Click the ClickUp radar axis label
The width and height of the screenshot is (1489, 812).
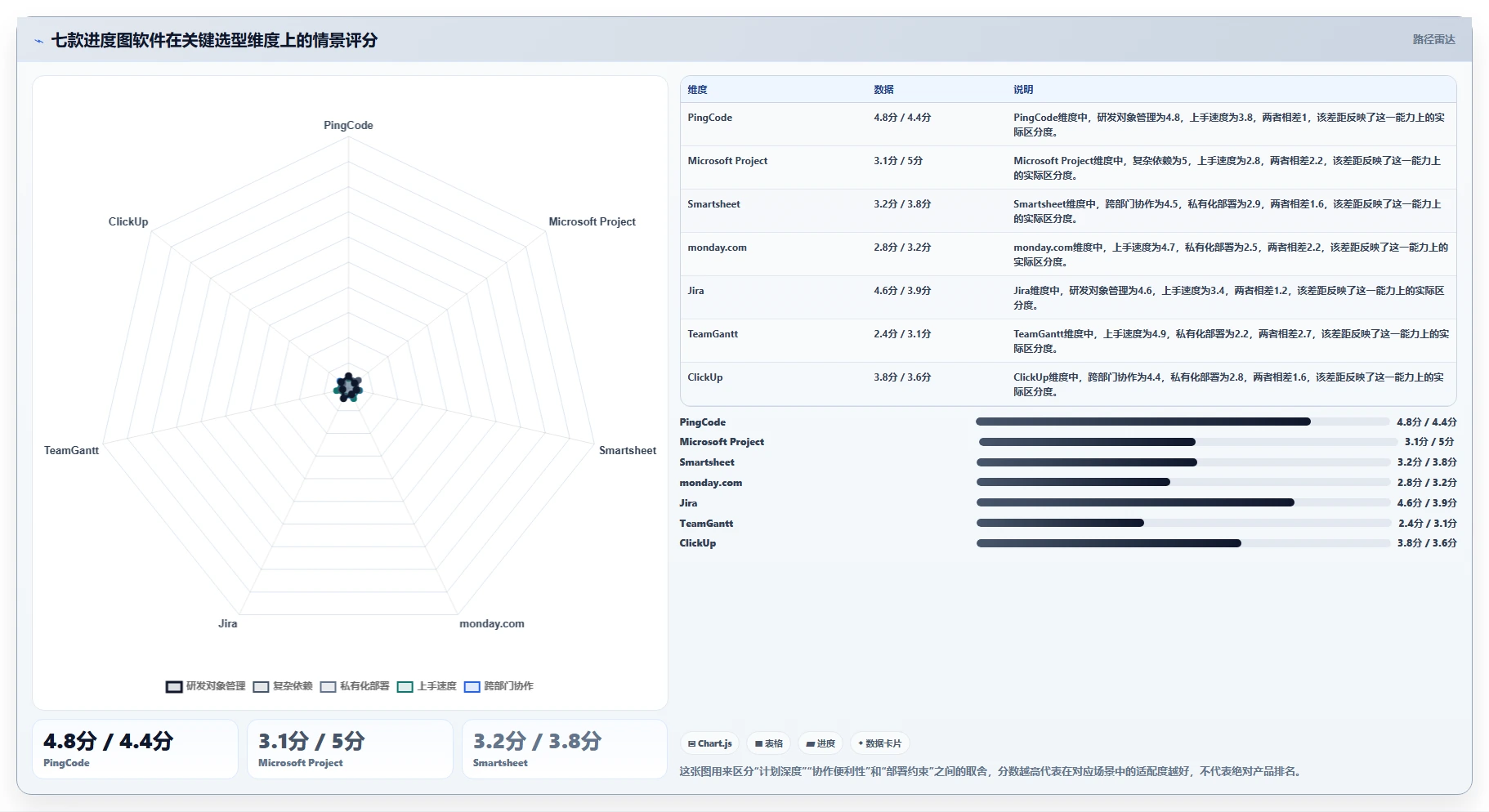point(128,221)
